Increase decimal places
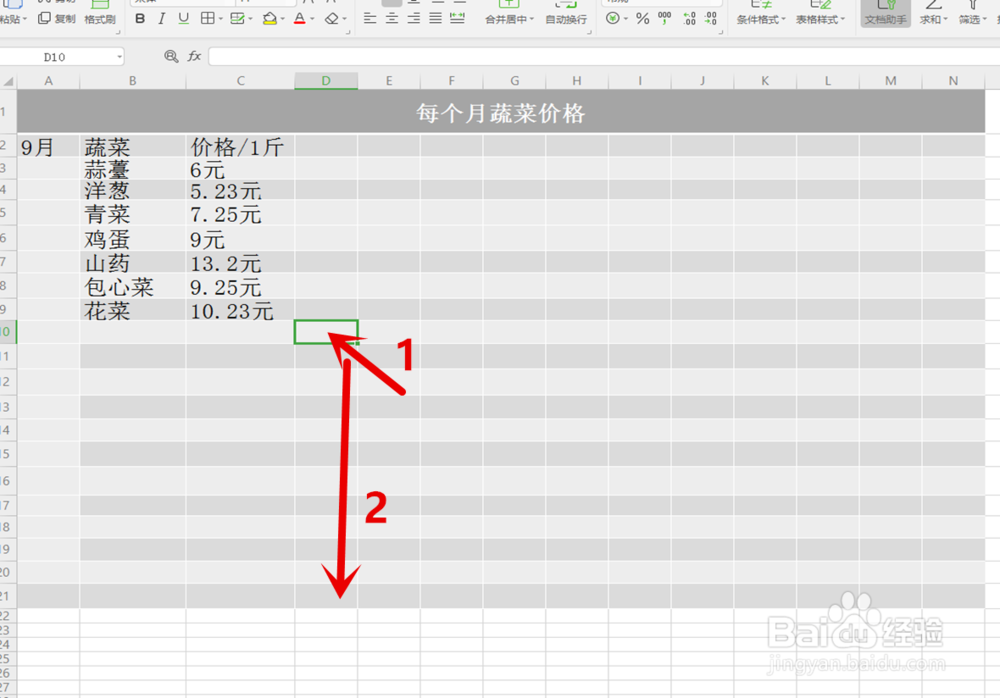This screenshot has width=1000, height=698. click(x=689, y=19)
